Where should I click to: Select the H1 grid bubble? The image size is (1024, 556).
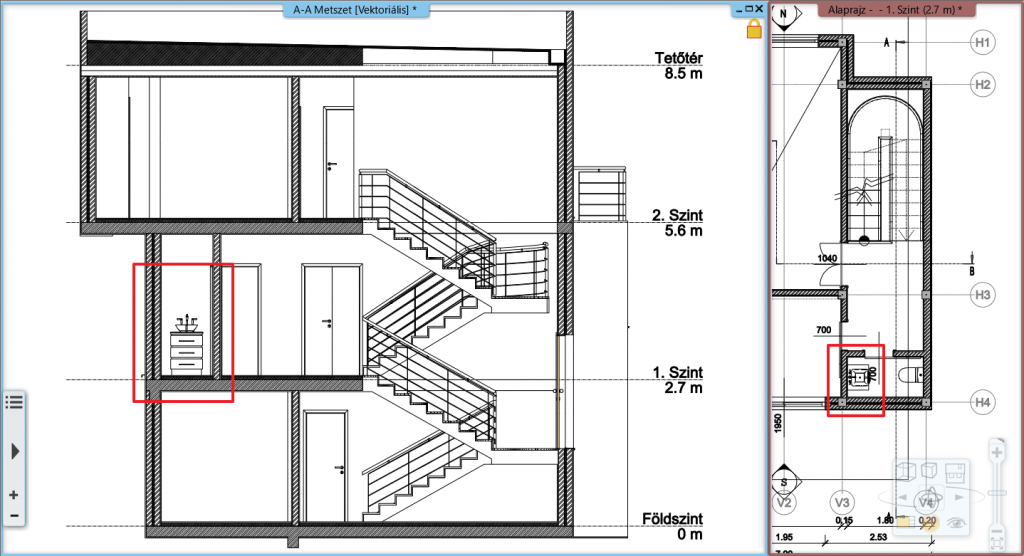pos(982,43)
